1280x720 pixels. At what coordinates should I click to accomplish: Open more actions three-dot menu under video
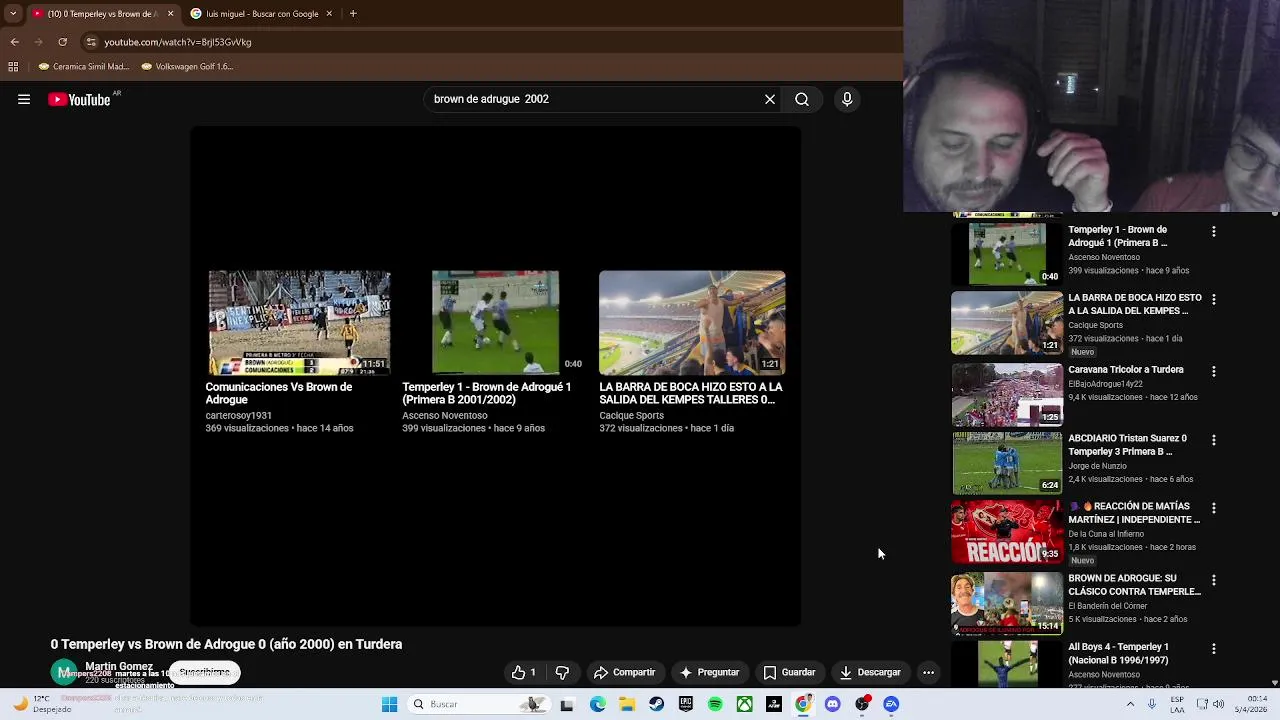point(928,672)
